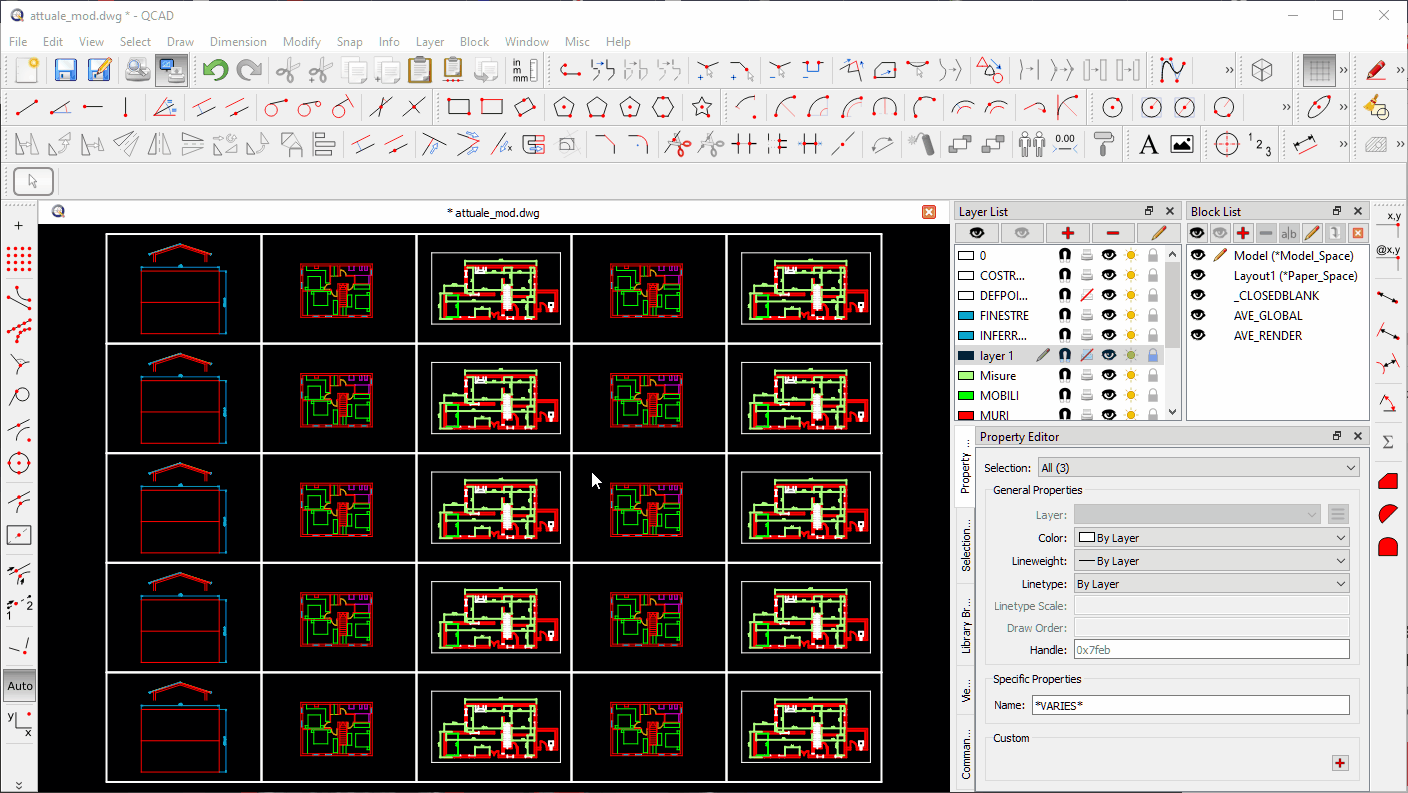The image size is (1408, 793).
Task: Click Show All Layers button in Layer List
Action: pyautogui.click(x=978, y=233)
